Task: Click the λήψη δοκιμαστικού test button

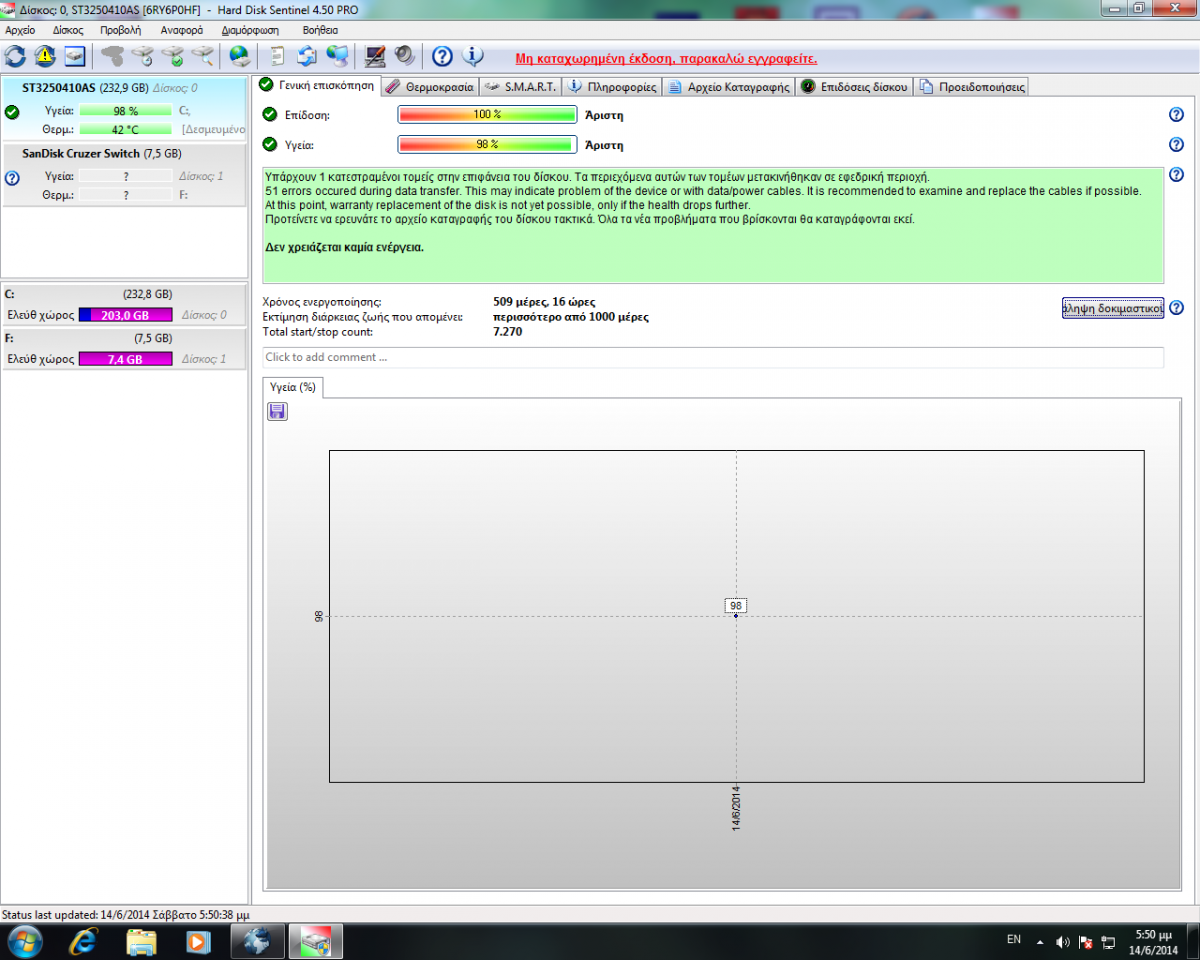Action: (x=1112, y=308)
